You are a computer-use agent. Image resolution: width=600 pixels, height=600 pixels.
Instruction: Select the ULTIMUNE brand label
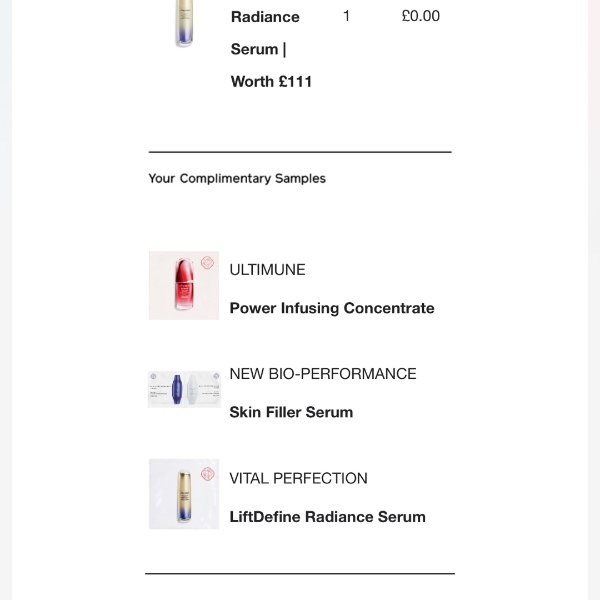tap(267, 270)
